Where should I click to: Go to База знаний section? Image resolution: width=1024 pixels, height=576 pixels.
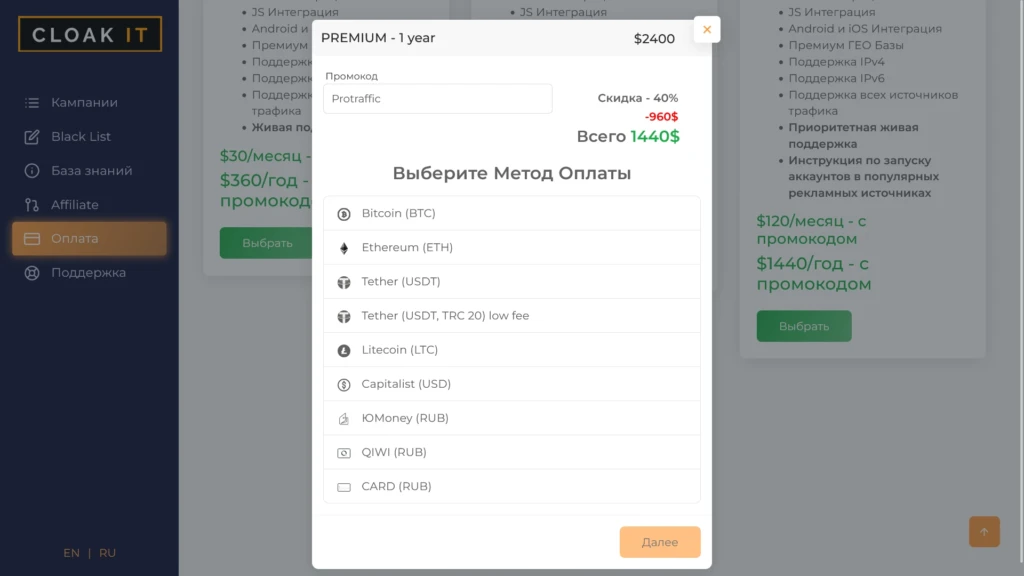pos(89,170)
